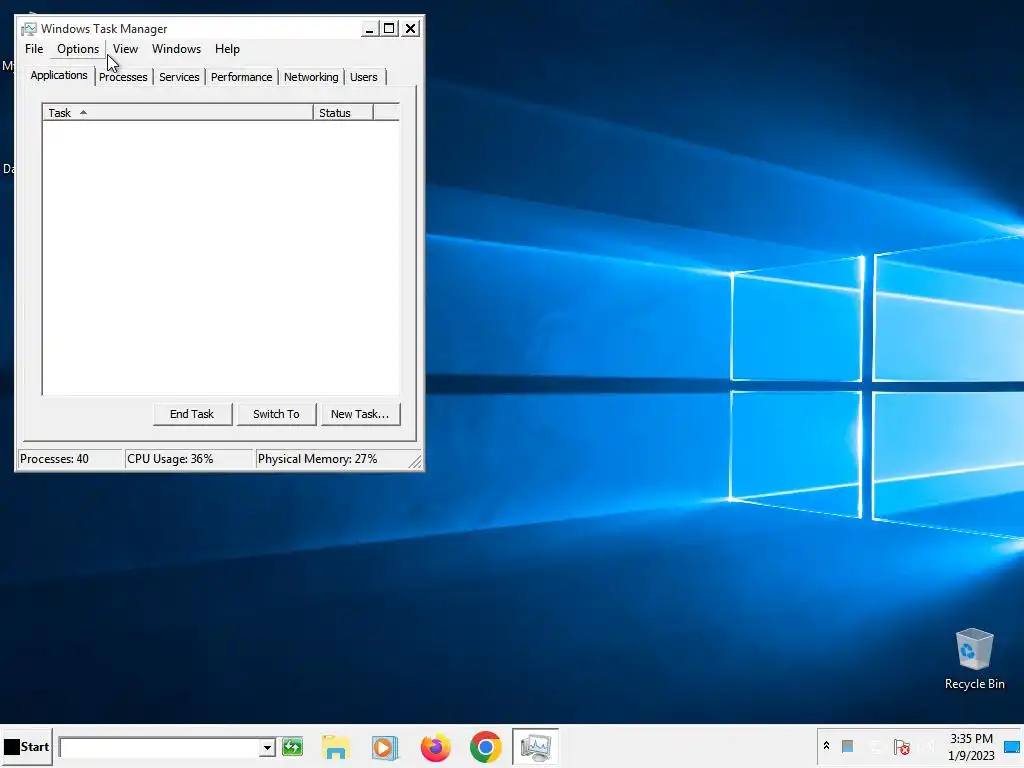
Task: Maximize the Task Manager window
Action: coord(389,29)
